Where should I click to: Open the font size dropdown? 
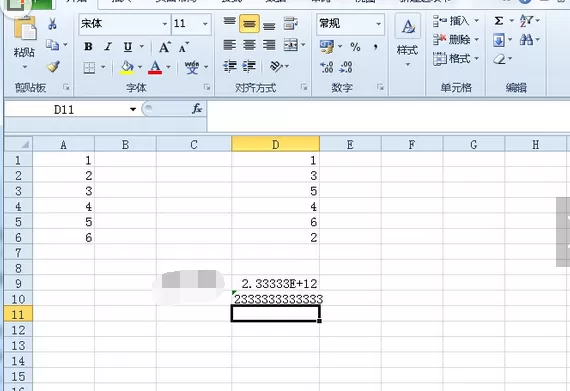(205, 24)
